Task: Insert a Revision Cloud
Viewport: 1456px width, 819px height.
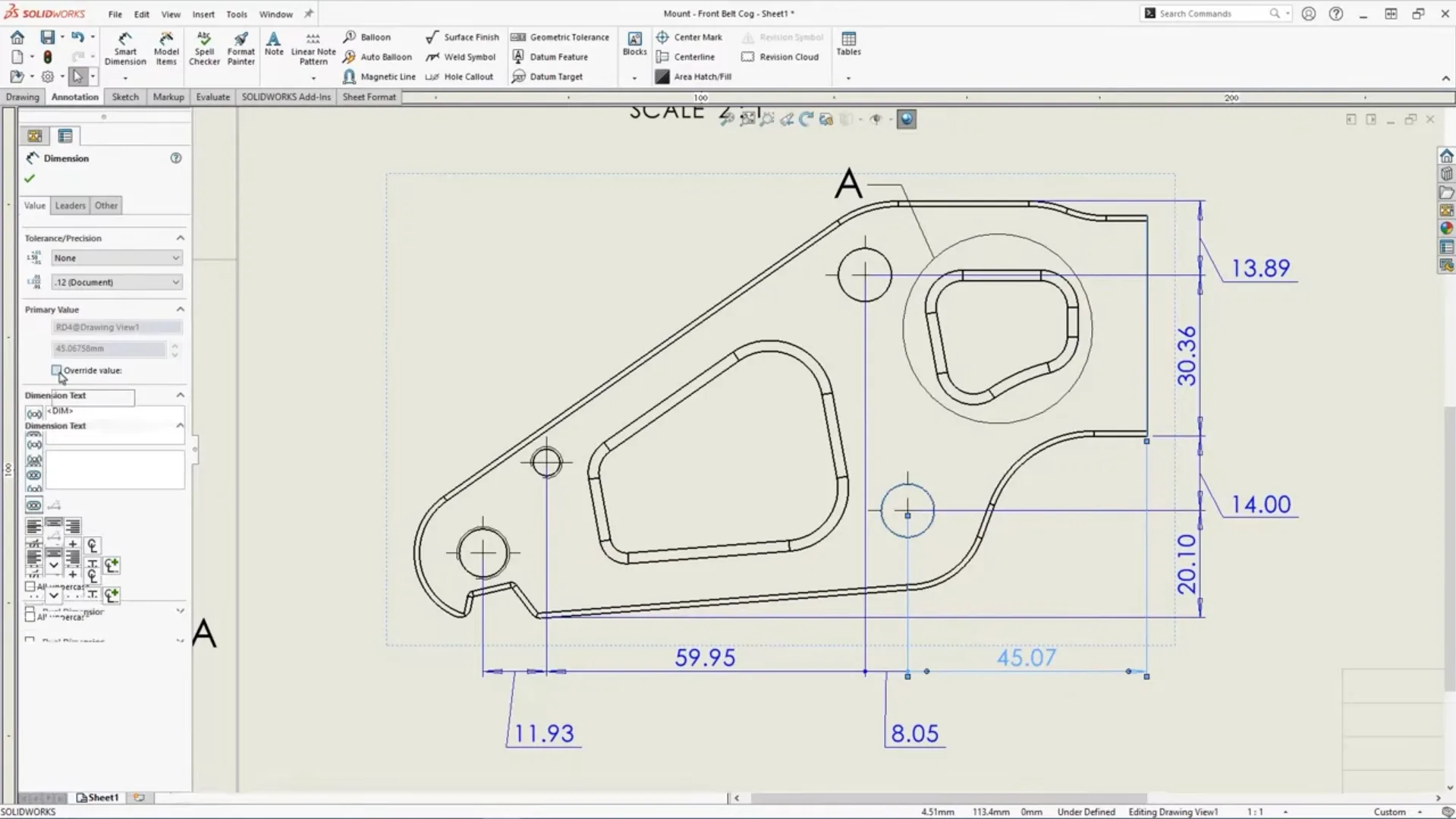Action: pyautogui.click(x=780, y=57)
